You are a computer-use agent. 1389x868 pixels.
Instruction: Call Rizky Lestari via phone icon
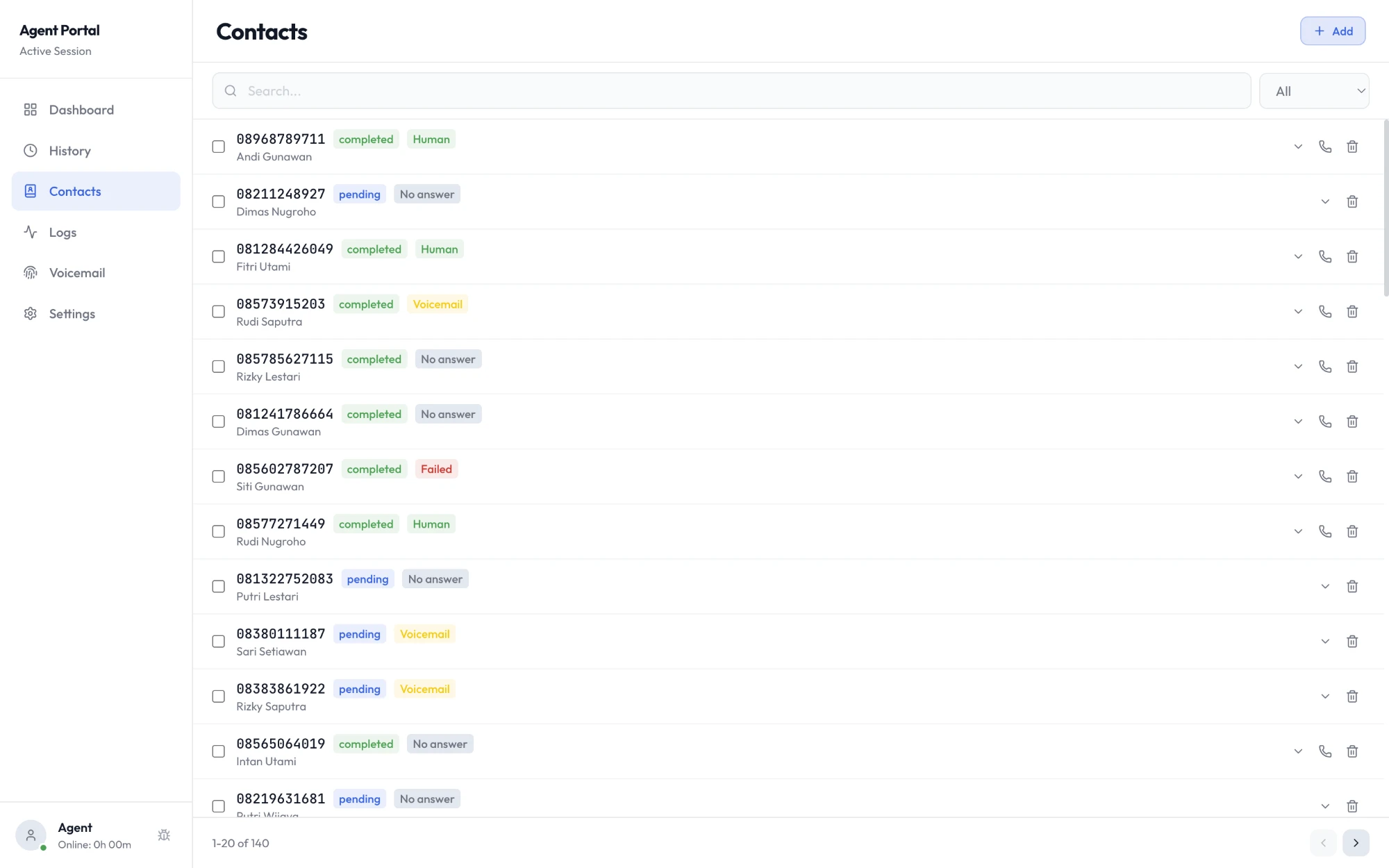point(1325,366)
